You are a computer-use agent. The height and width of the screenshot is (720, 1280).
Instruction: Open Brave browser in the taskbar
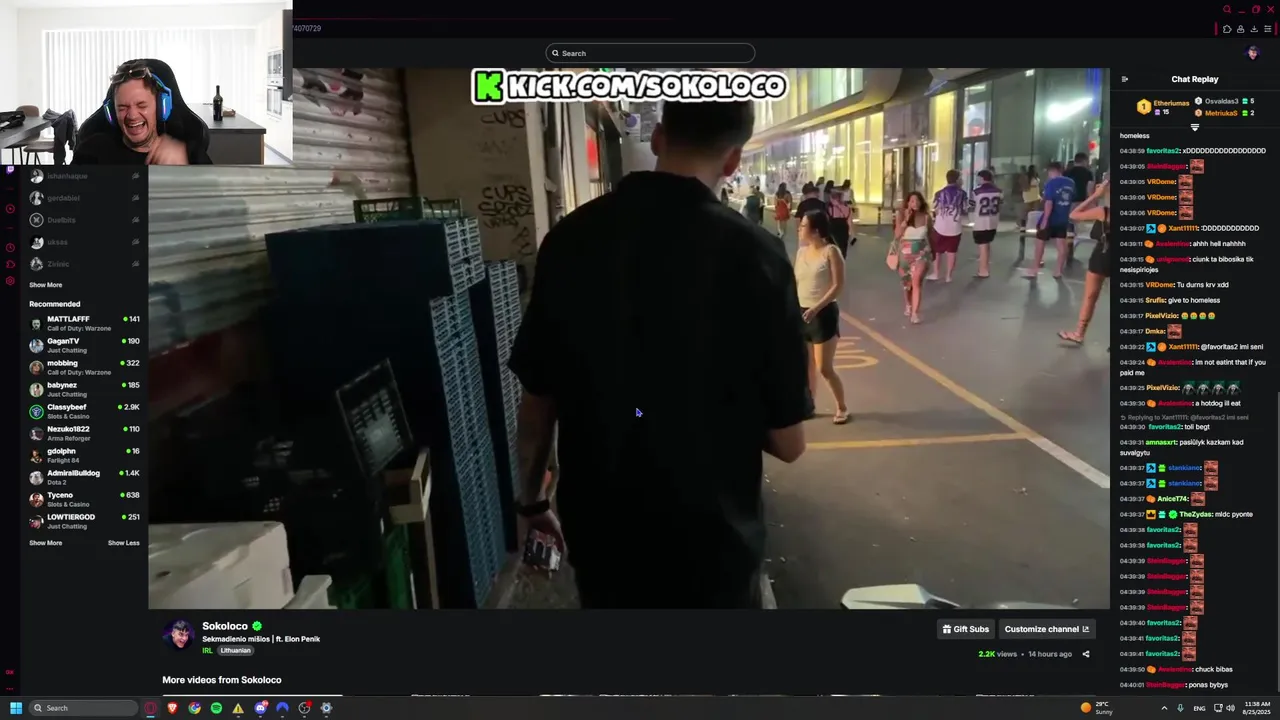173,708
